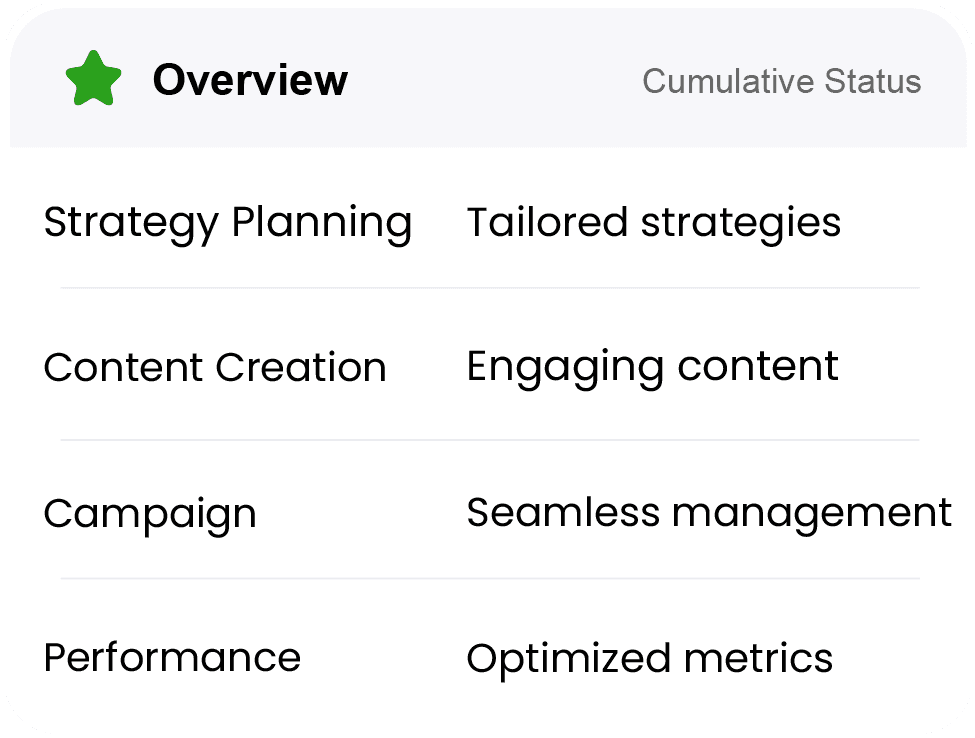Click the Tailored strategies text
Screen dimensions: 975x738
pyautogui.click(x=654, y=223)
